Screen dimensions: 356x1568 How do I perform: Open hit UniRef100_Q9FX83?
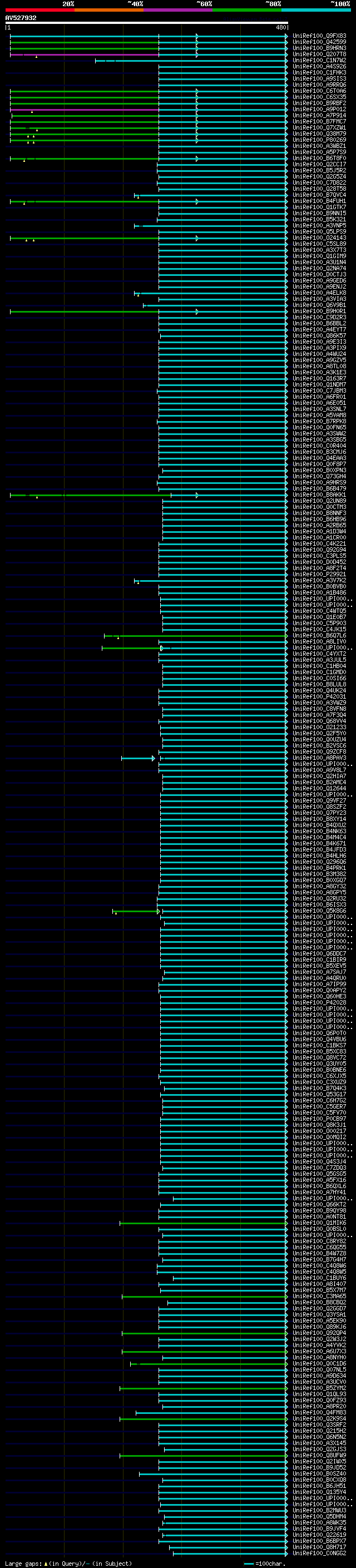[x=319, y=37]
